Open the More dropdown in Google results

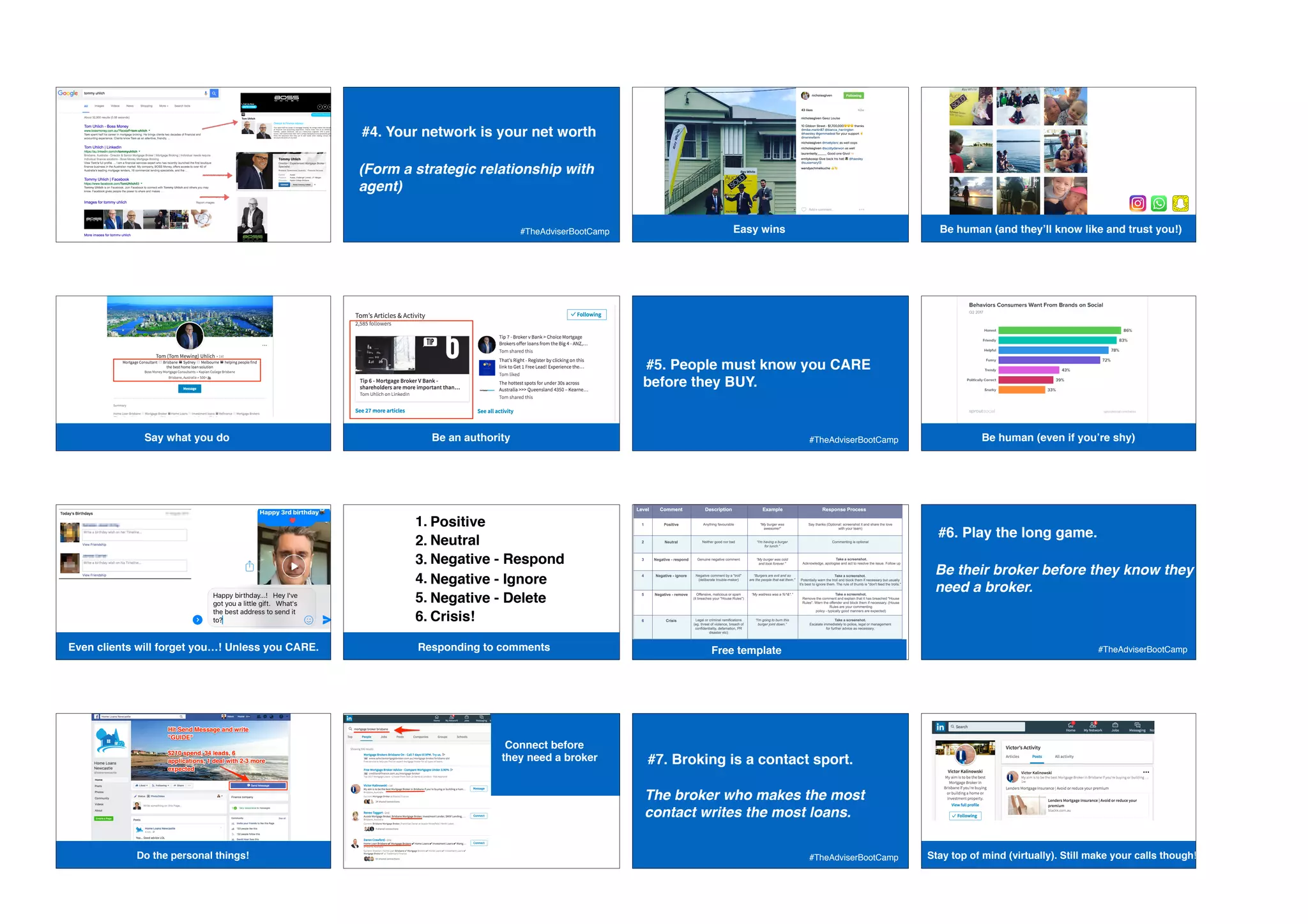point(163,106)
